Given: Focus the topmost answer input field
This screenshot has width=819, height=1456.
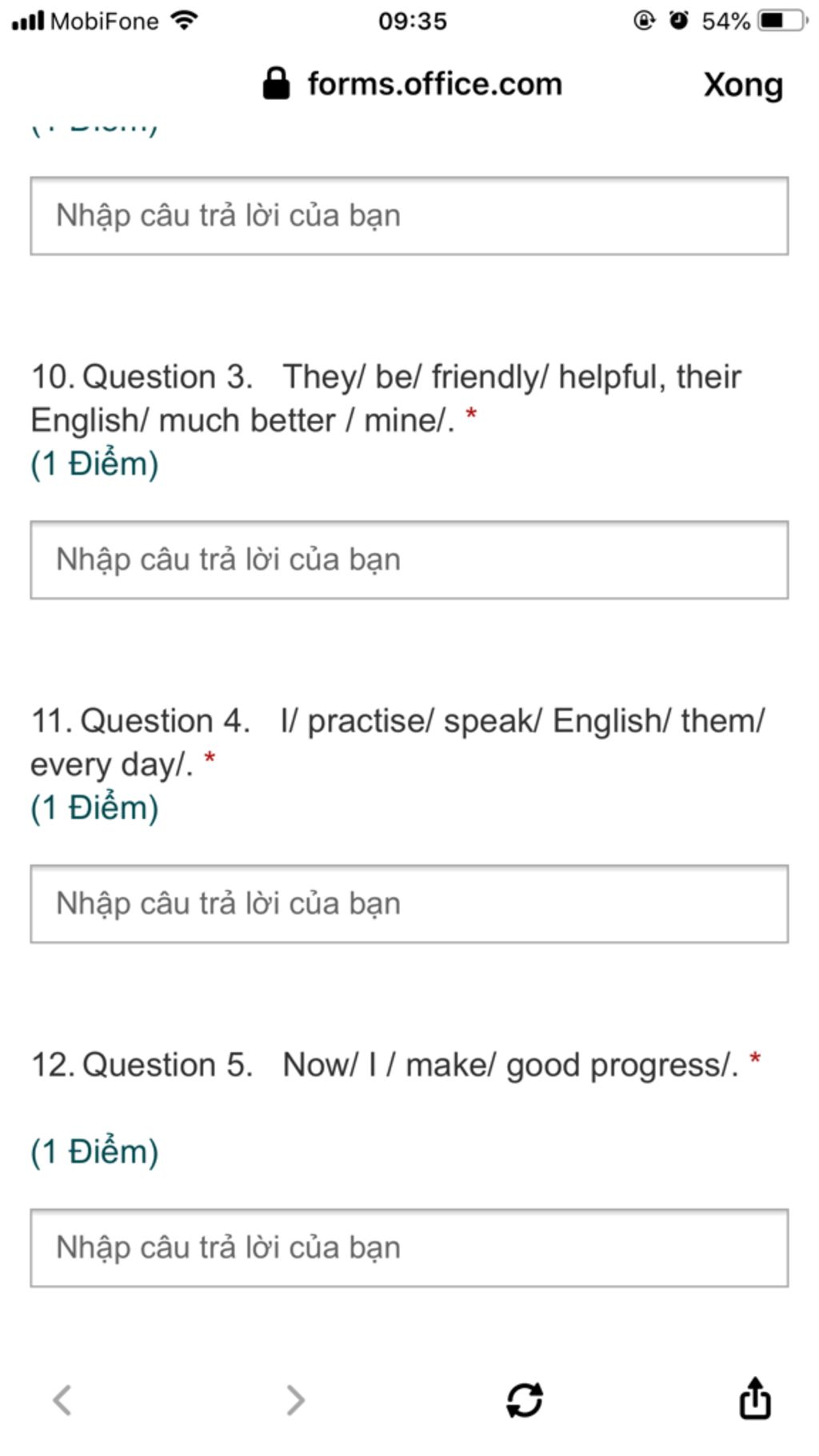Looking at the screenshot, I should 409,216.
